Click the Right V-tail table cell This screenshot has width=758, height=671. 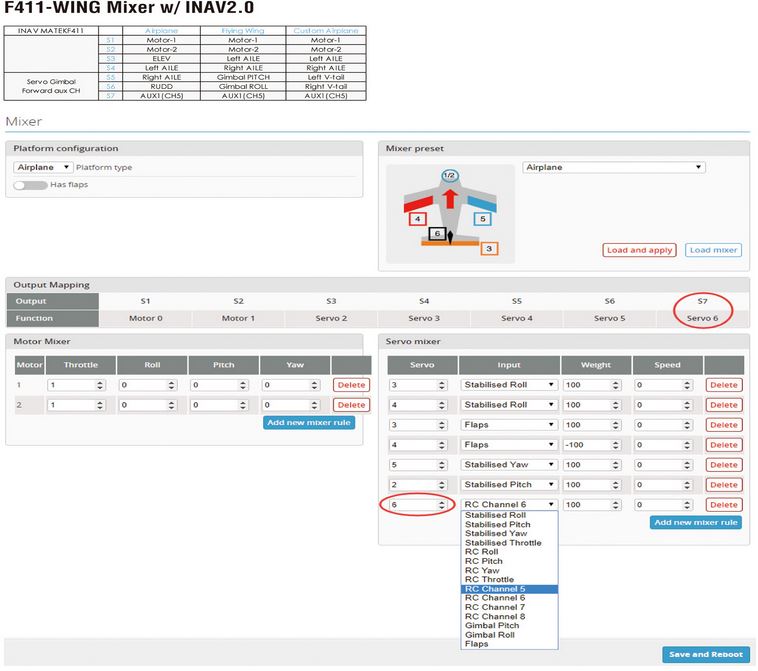326,87
